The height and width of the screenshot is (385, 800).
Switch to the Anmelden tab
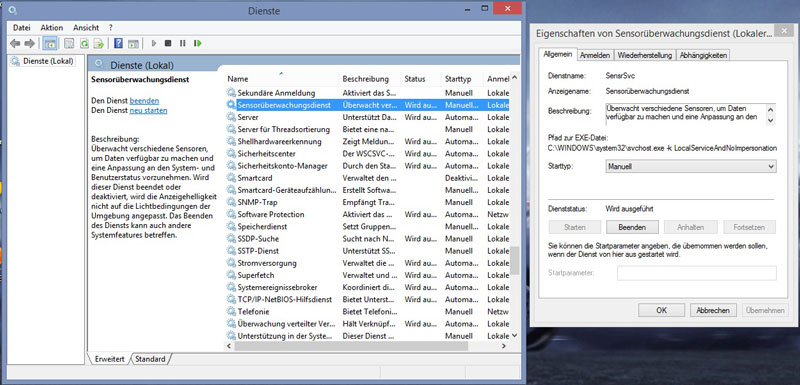coord(595,55)
